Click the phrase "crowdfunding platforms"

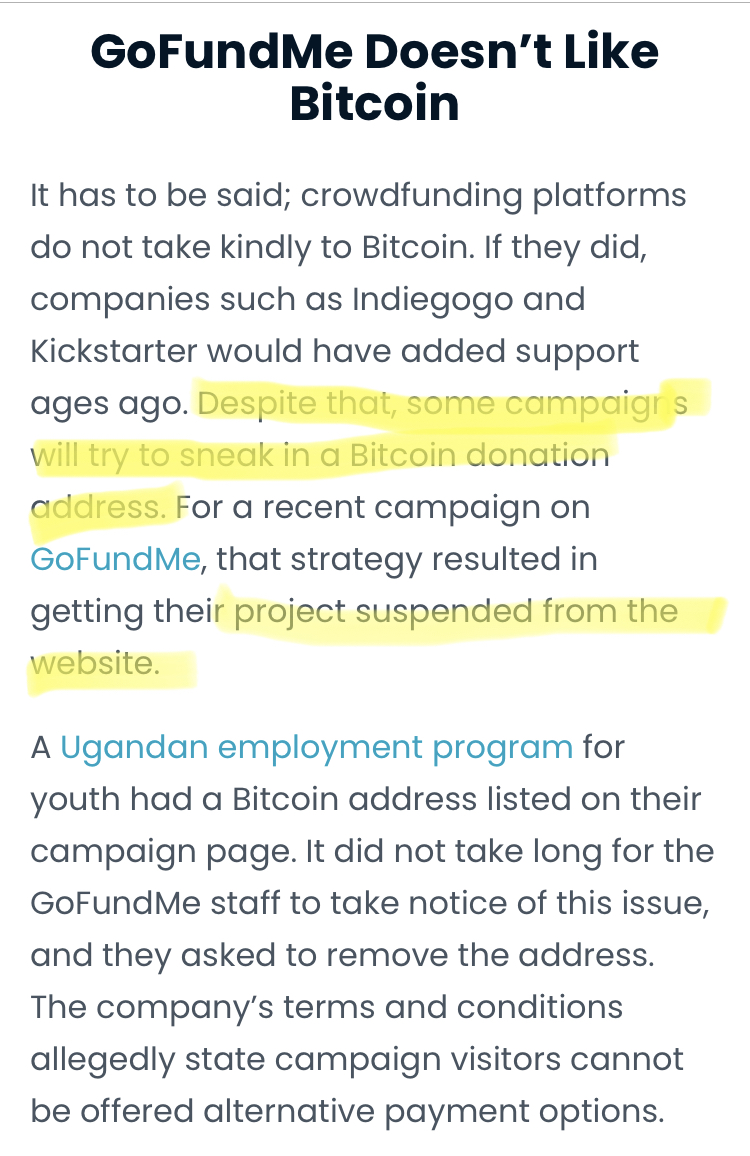click(493, 196)
